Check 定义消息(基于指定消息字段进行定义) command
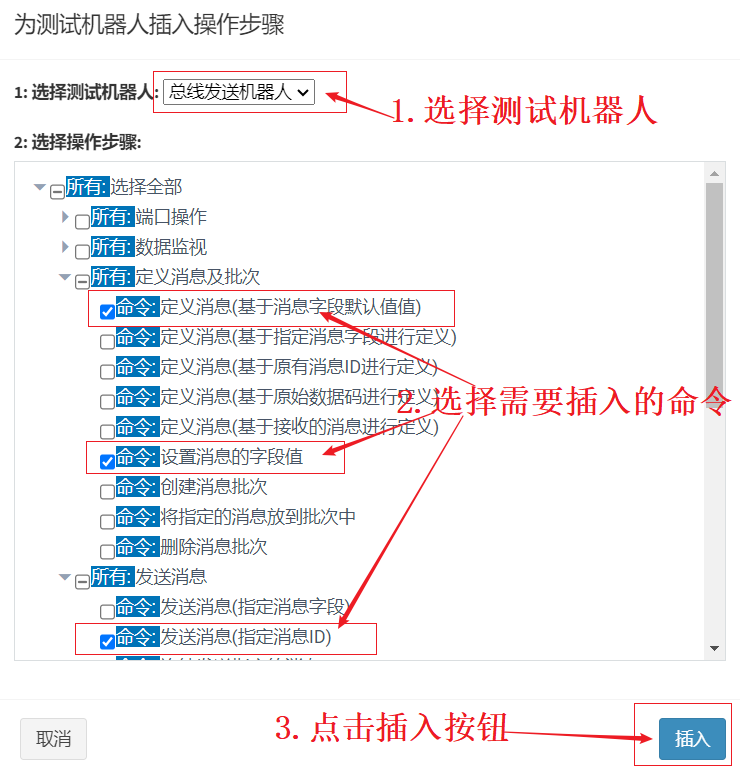 tap(107, 342)
